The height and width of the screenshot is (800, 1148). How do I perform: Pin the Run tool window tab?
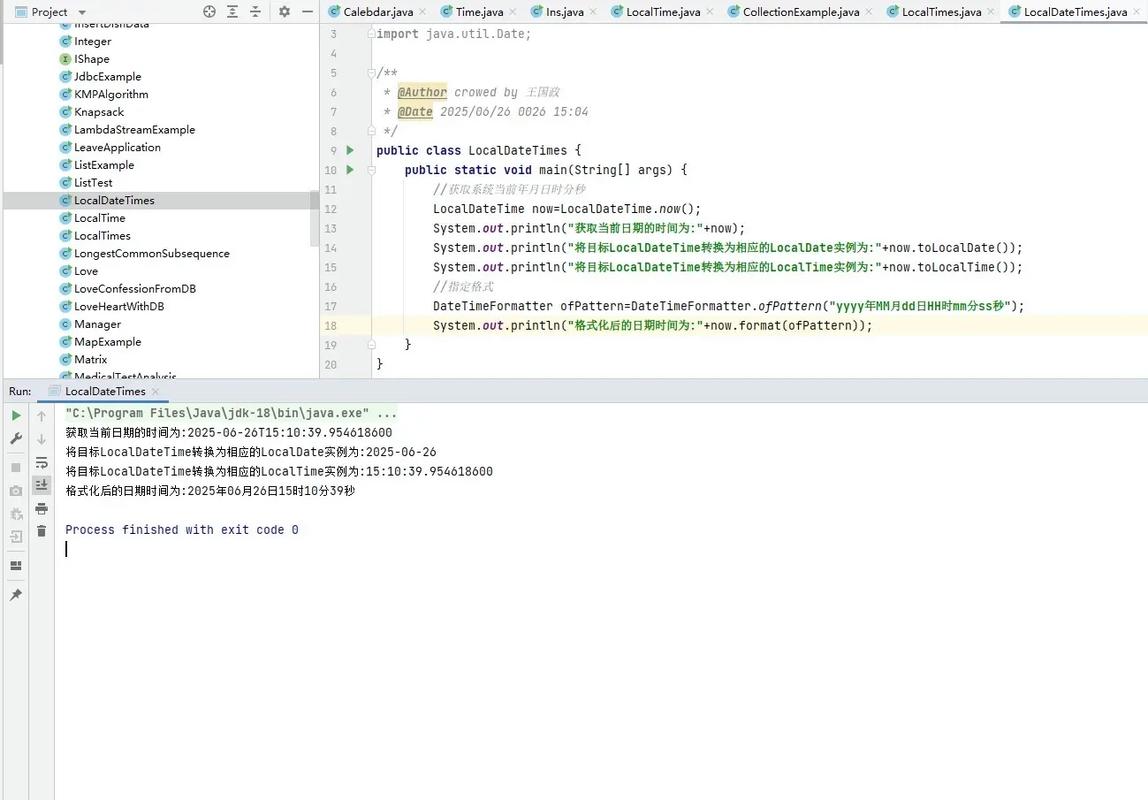[15, 594]
